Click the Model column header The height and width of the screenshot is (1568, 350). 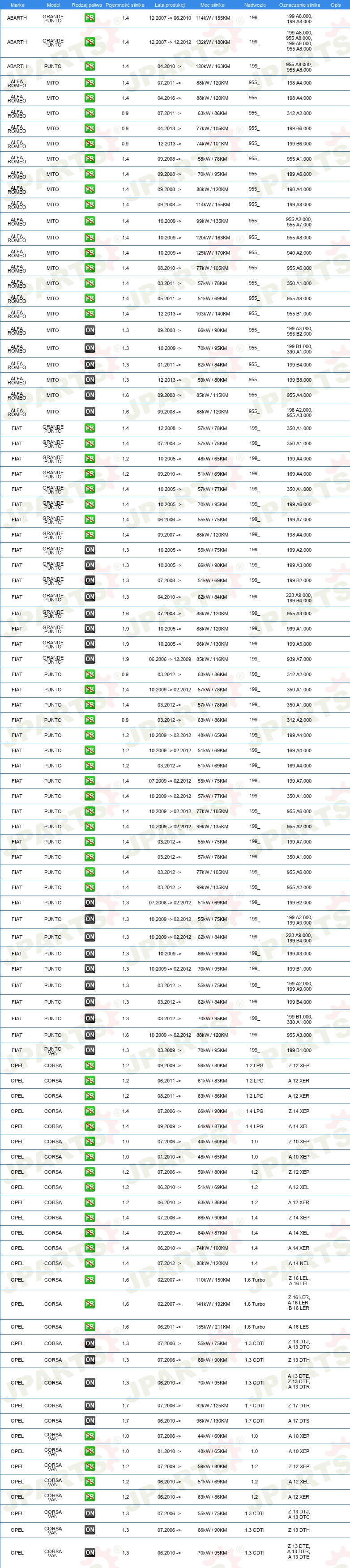coord(53,5)
